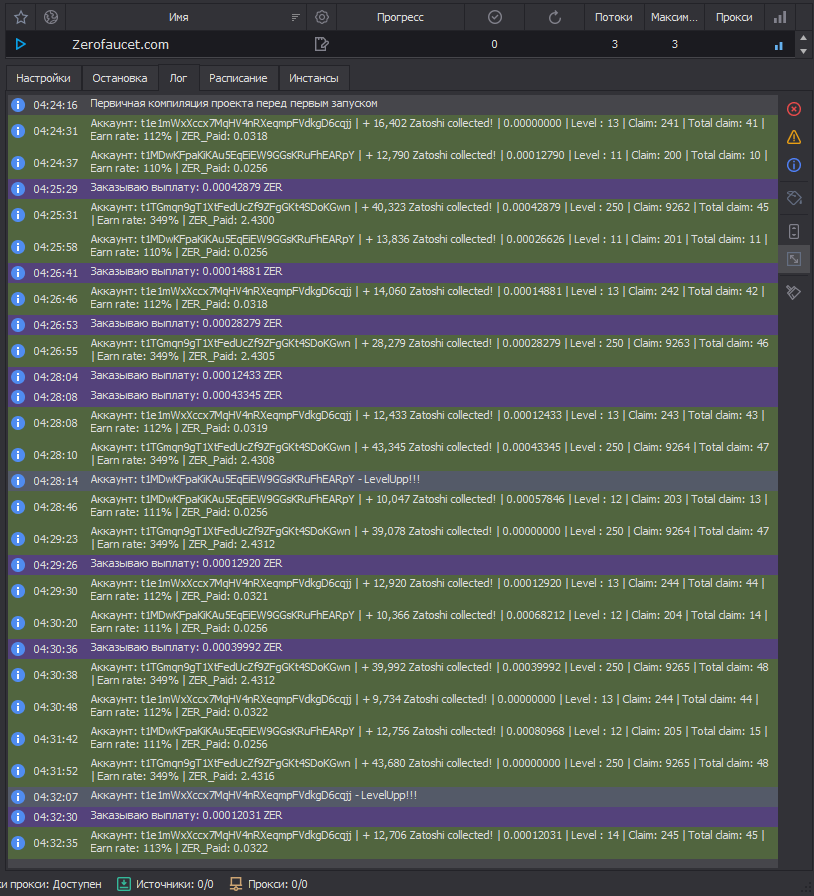Decrease value with the row's down arrow
The image size is (814, 896).
(x=802, y=50)
